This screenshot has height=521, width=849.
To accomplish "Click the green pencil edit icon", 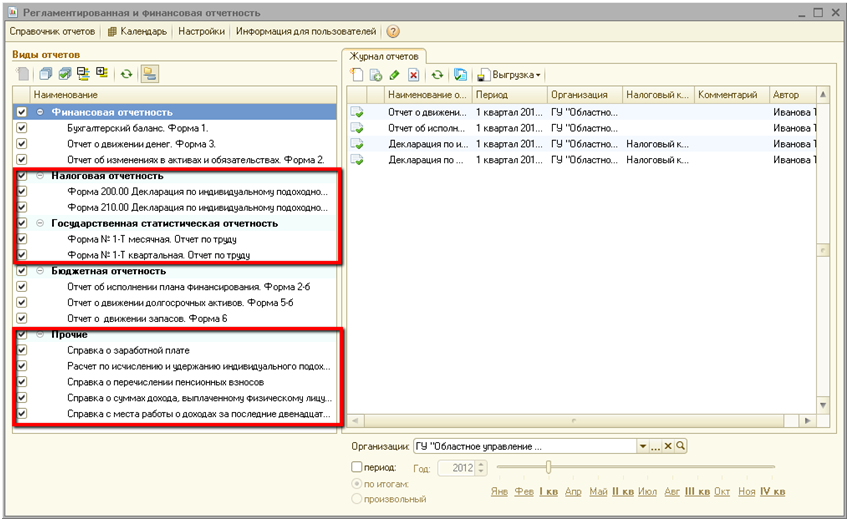I will 394,75.
